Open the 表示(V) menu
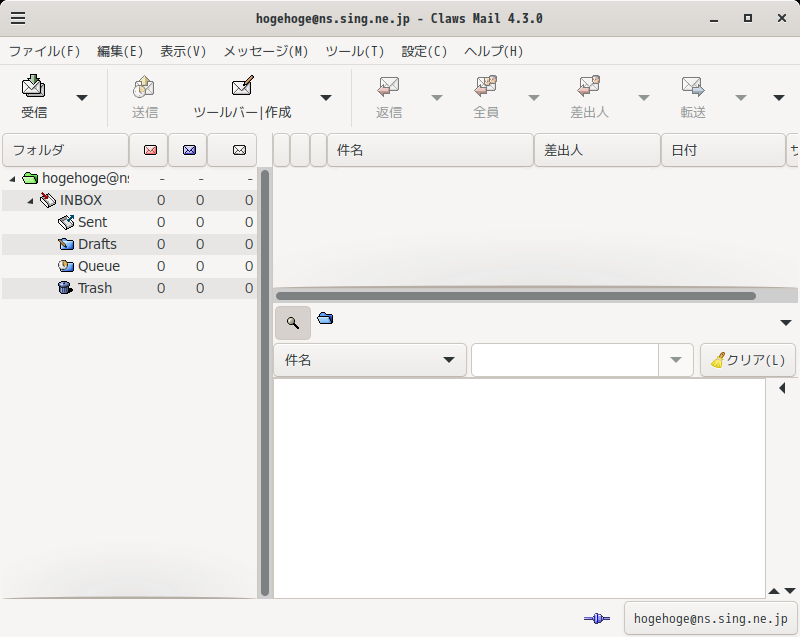800x637 pixels. pos(183,51)
